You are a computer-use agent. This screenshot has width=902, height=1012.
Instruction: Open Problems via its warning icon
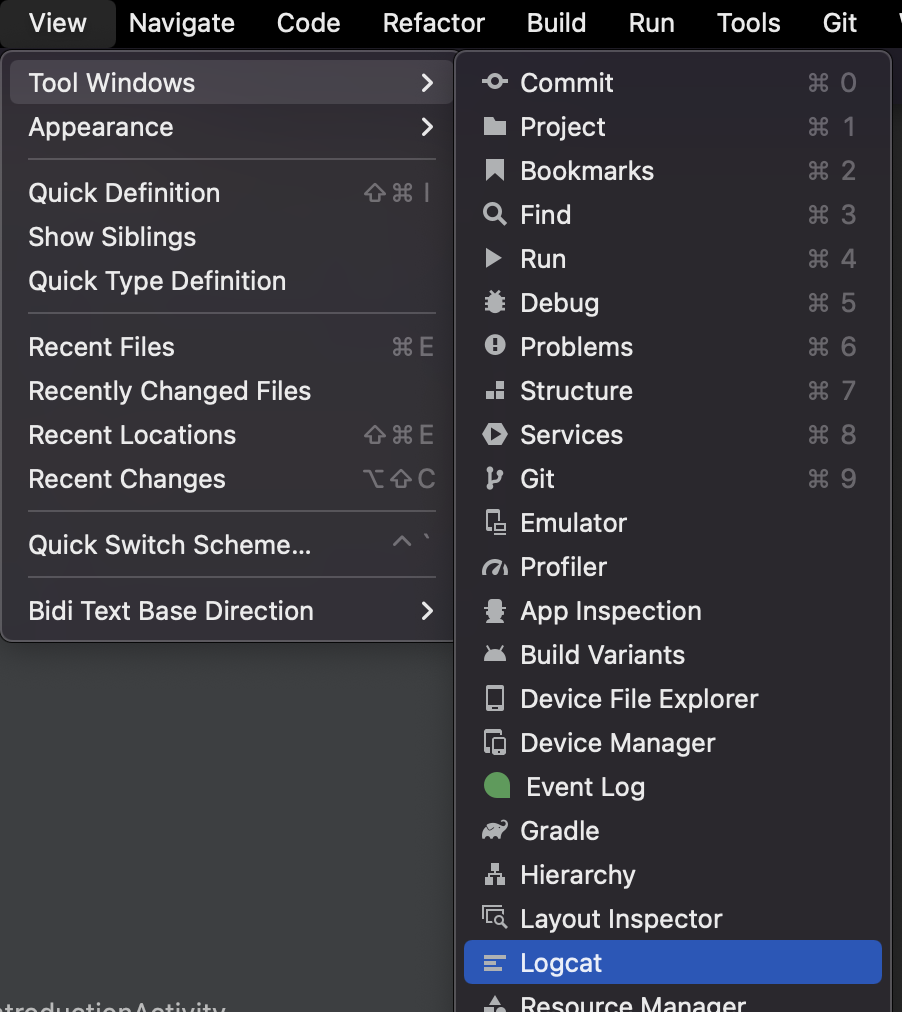495,346
